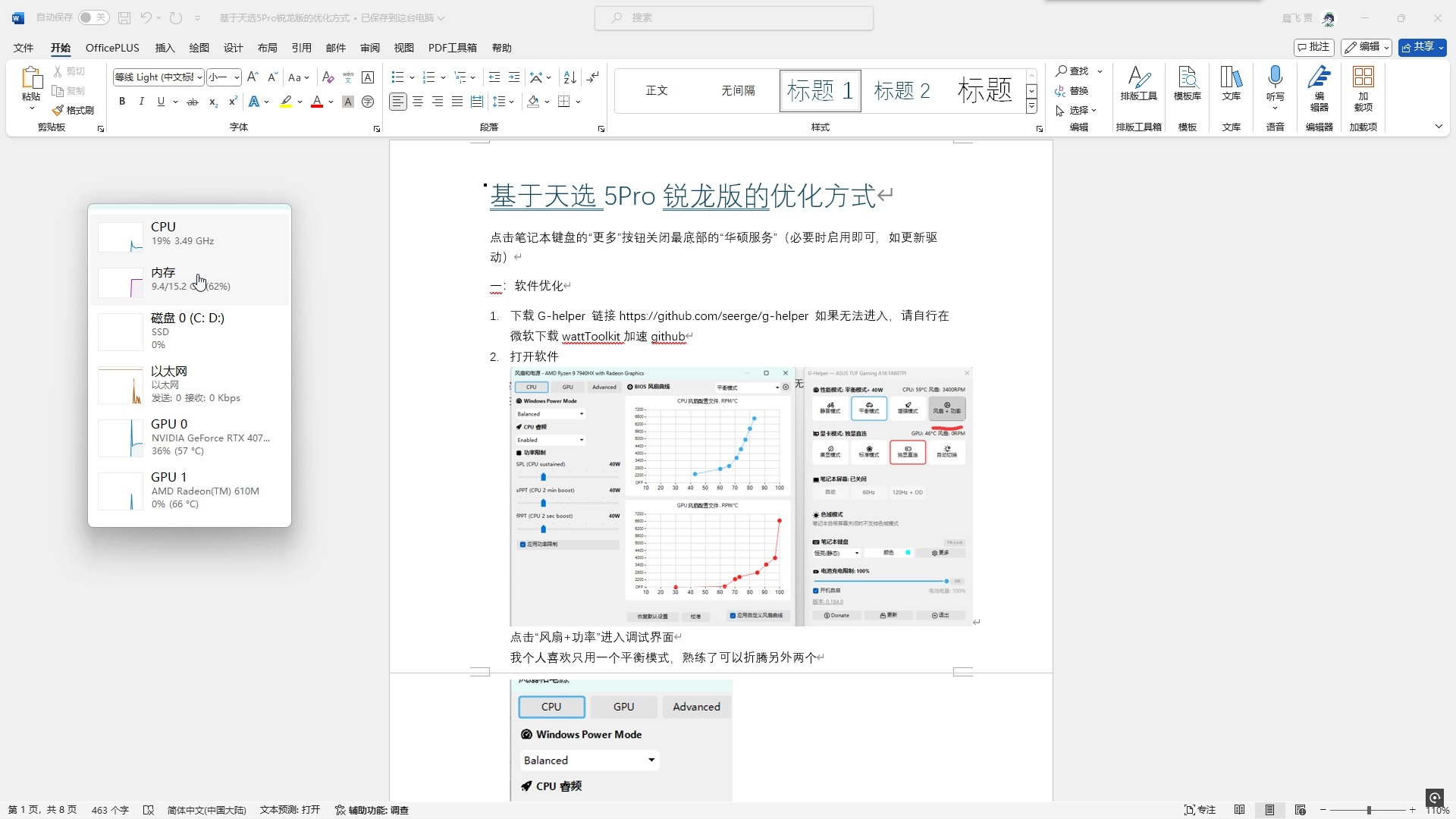Toggle bold formatting button in ribbon

[123, 101]
